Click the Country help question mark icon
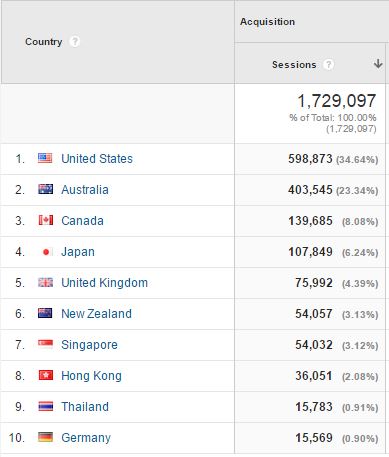The width and height of the screenshot is (389, 457). 75,42
